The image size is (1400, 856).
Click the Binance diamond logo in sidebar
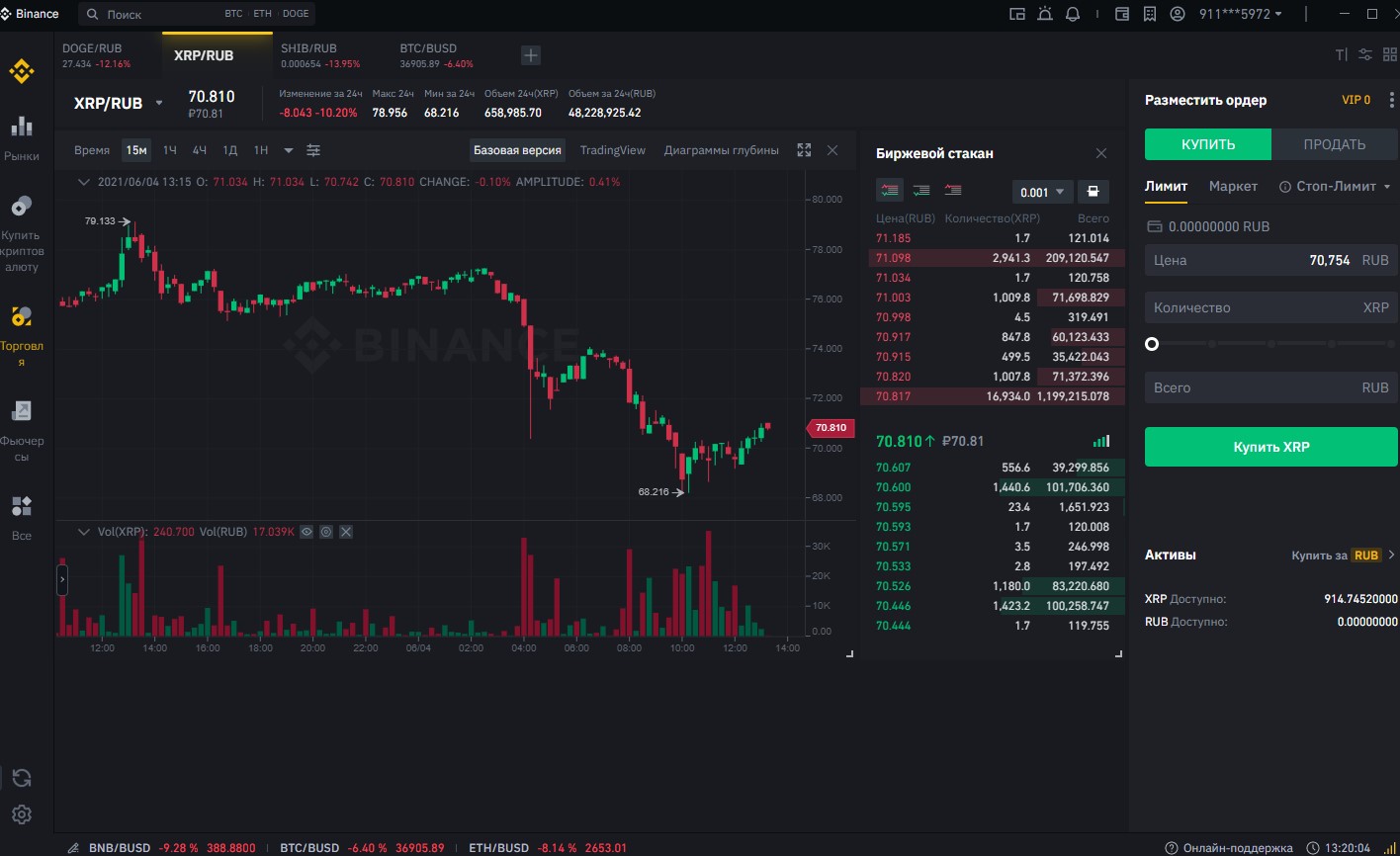(22, 71)
